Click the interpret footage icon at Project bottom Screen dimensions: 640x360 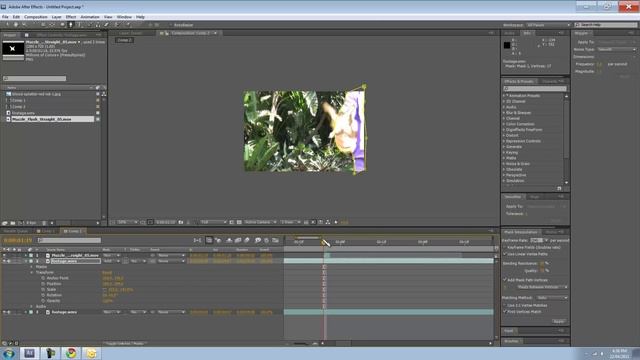click(x=5, y=223)
